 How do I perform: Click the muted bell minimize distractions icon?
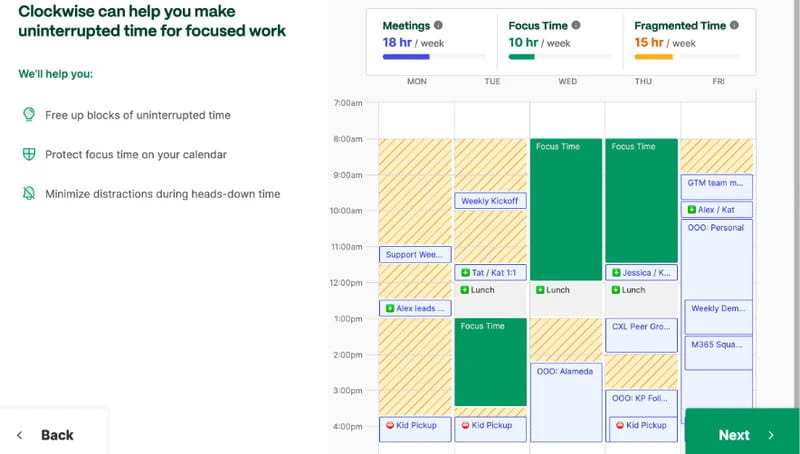tap(29, 193)
